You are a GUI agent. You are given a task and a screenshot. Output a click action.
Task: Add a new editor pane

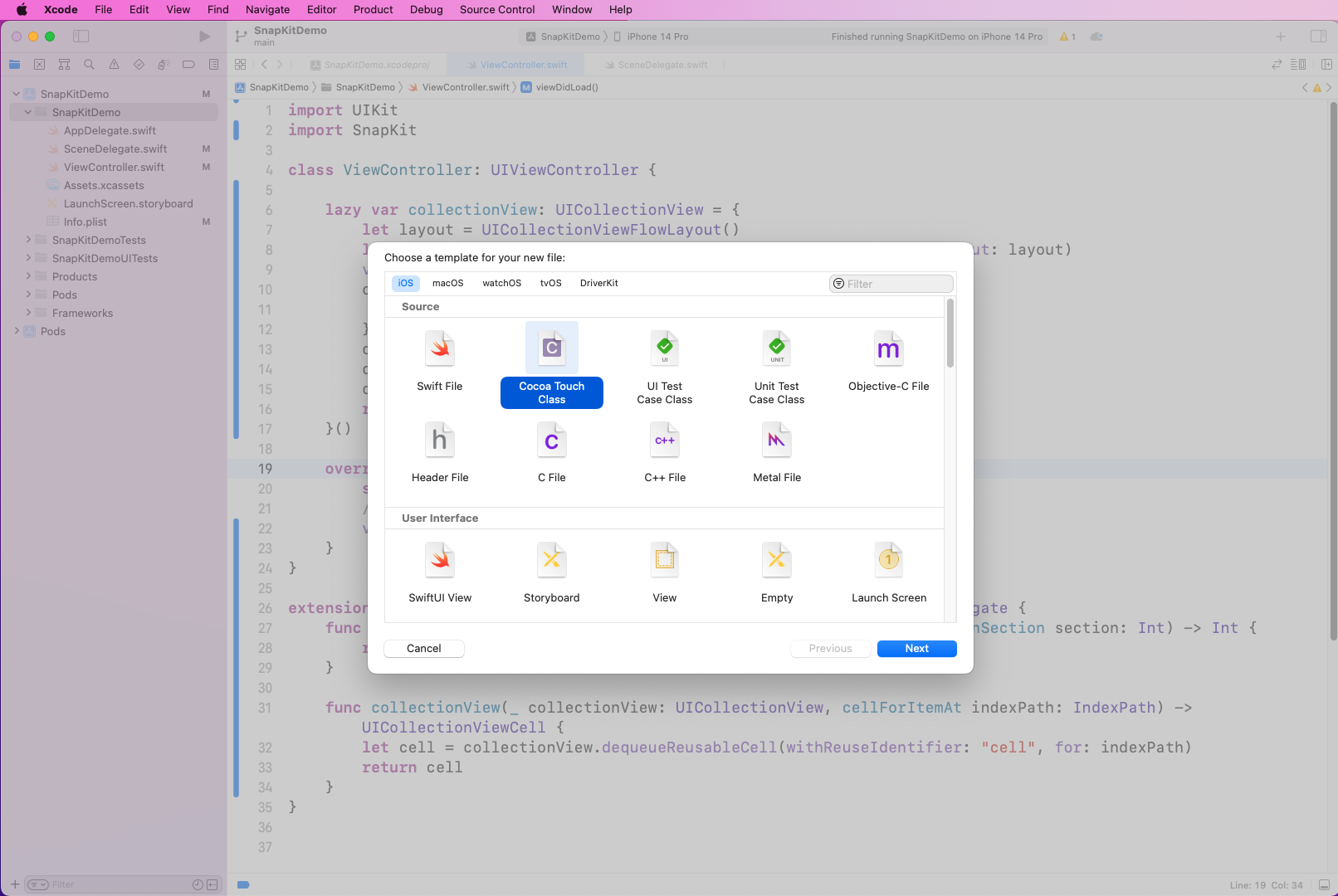[x=1326, y=64]
